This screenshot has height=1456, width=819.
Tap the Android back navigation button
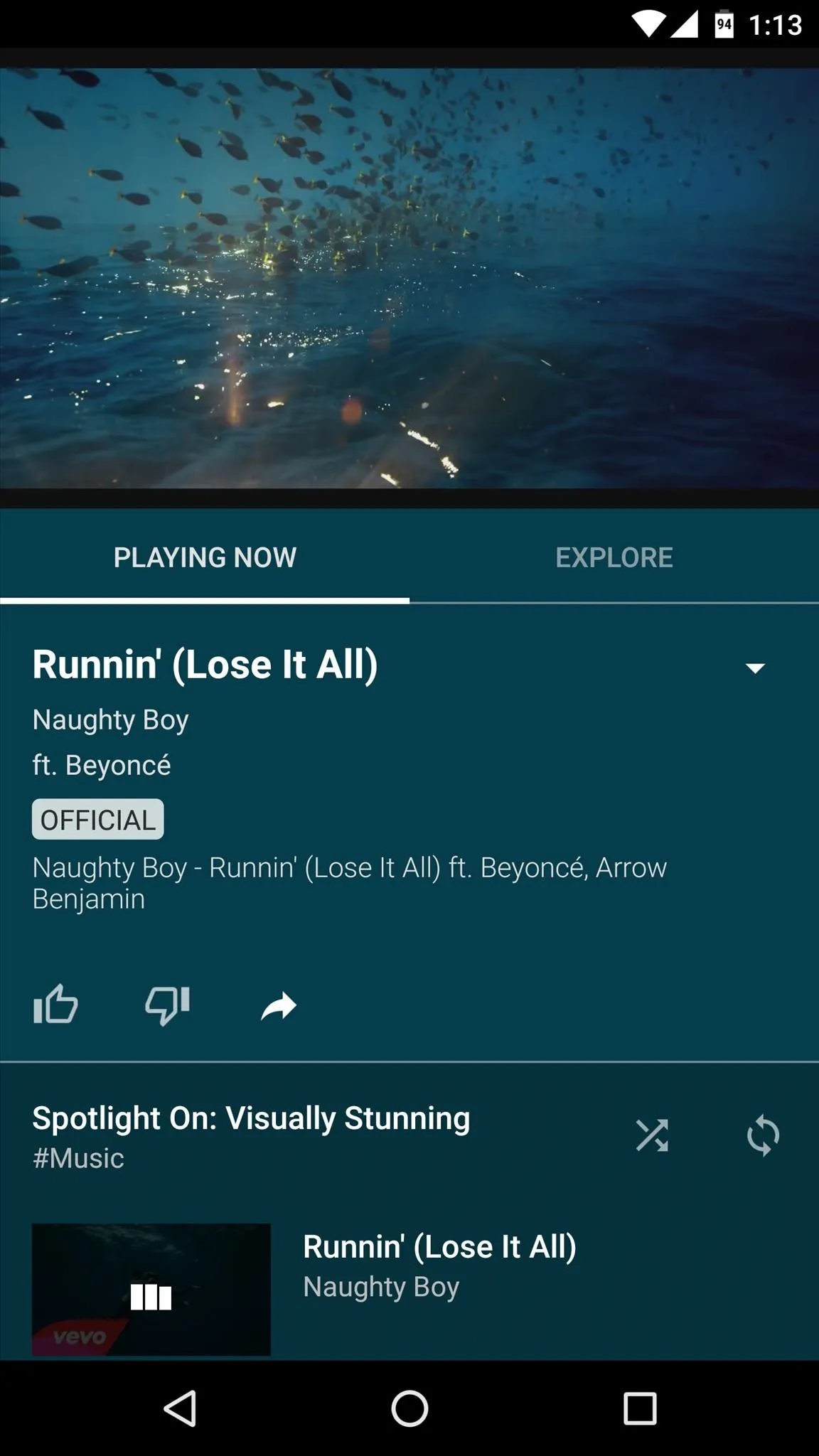click(180, 1408)
